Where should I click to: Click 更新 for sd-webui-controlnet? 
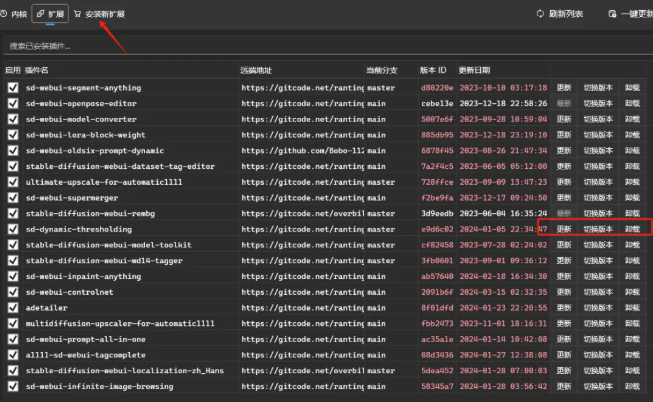point(564,292)
